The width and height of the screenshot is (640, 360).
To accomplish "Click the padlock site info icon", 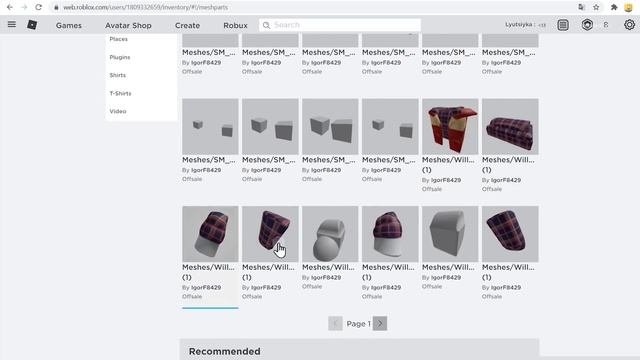I will click(x=56, y=7).
